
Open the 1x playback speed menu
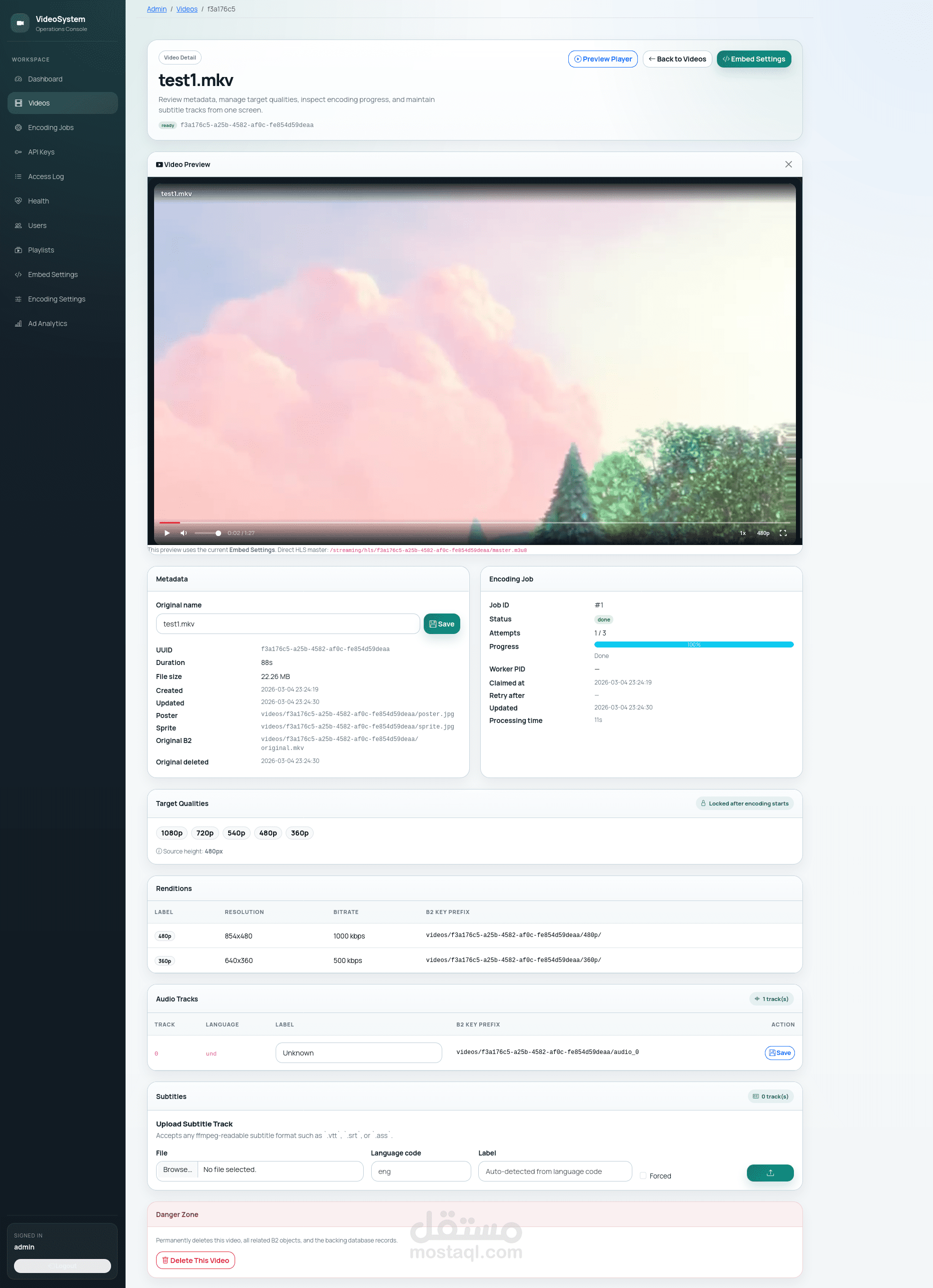click(x=743, y=533)
